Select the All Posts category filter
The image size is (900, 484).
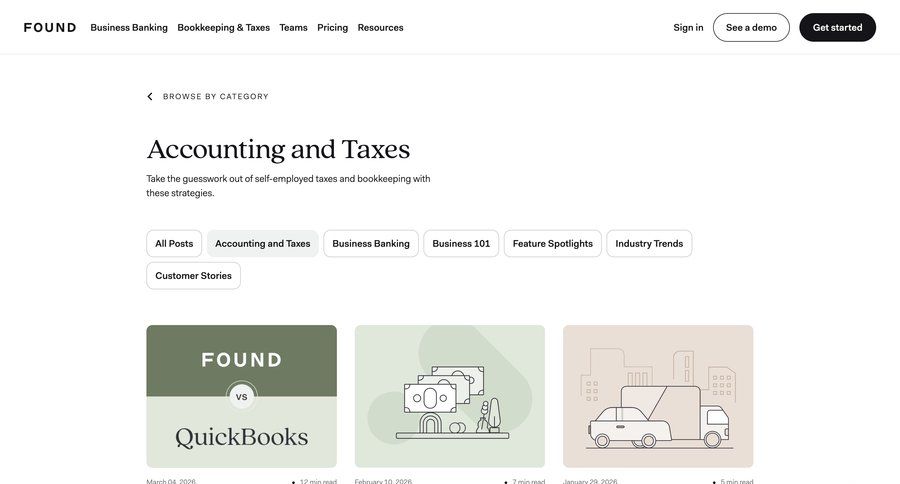click(174, 243)
